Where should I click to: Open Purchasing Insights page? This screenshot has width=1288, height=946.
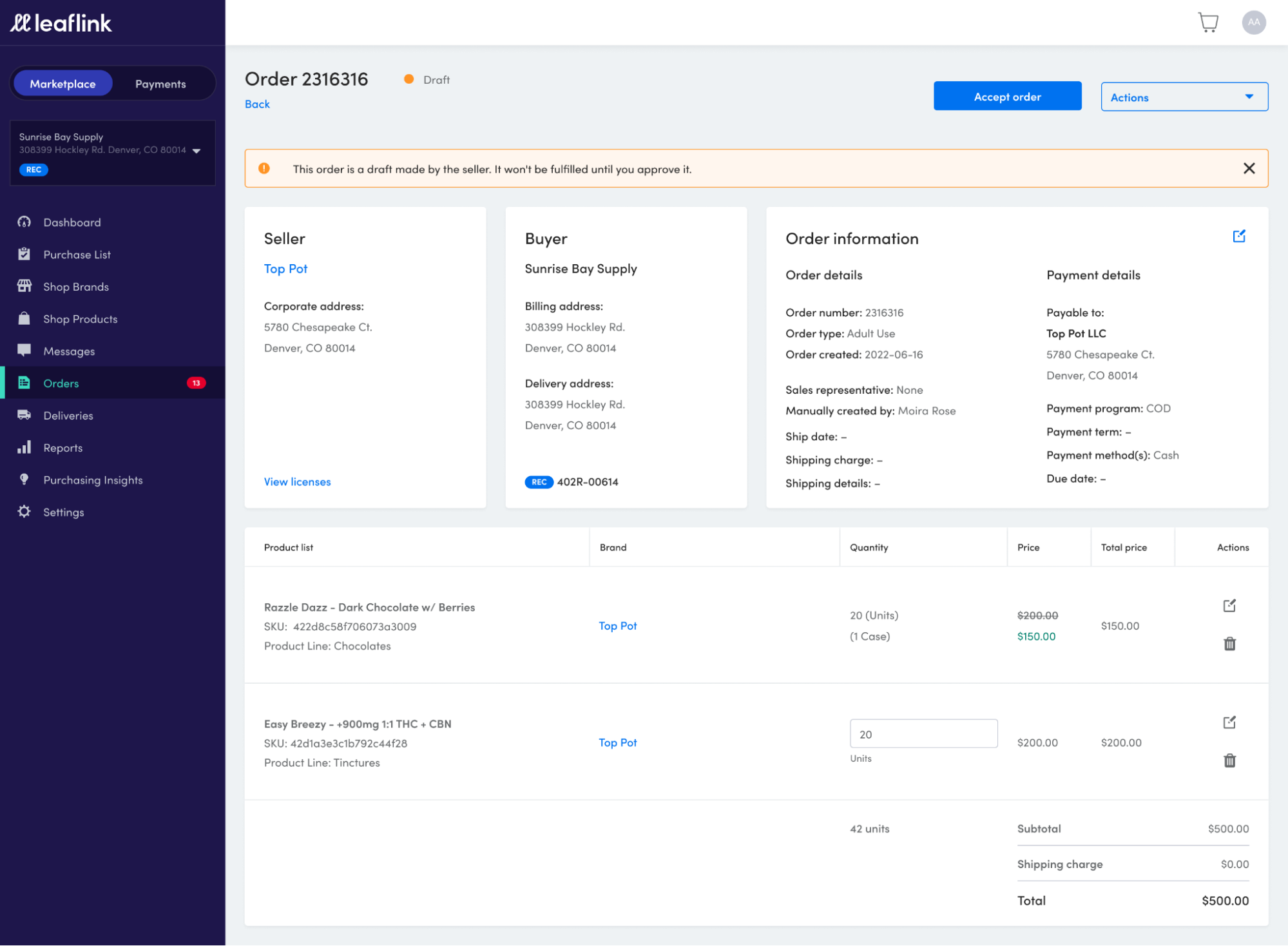pyautogui.click(x=93, y=480)
